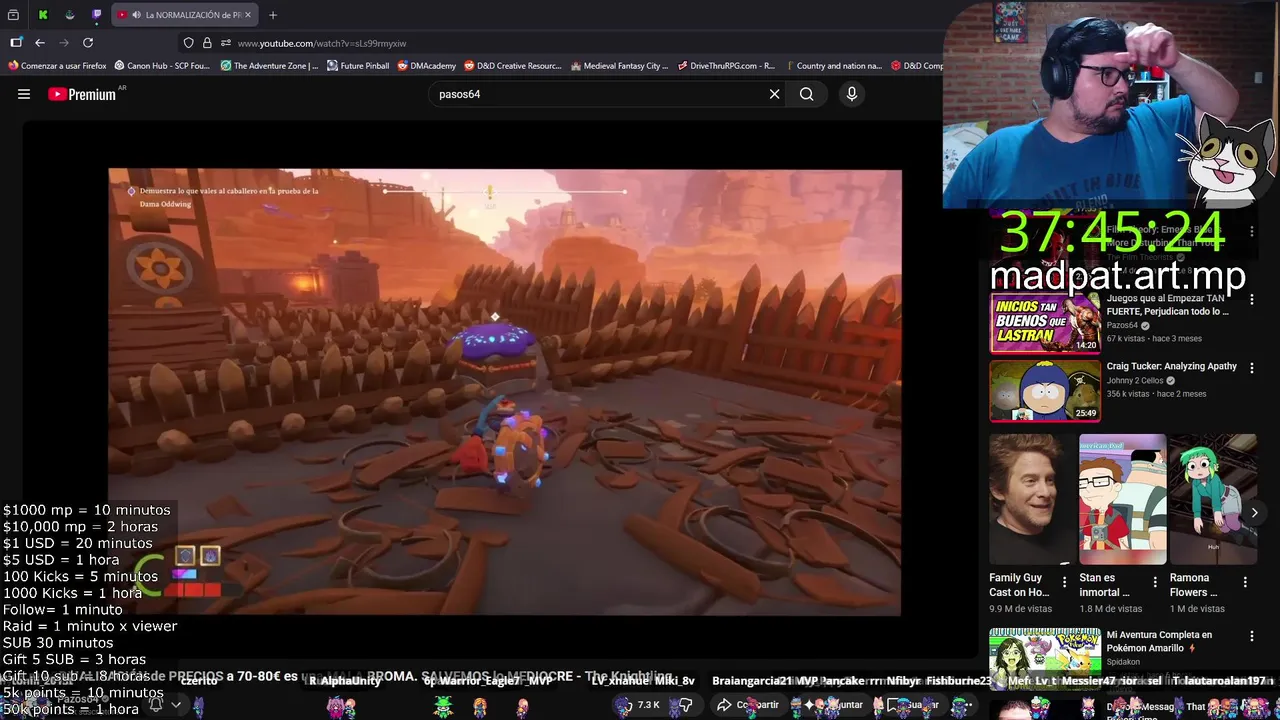Open YouTube guide hamburger menu
This screenshot has height=720, width=1280.
pyautogui.click(x=24, y=94)
